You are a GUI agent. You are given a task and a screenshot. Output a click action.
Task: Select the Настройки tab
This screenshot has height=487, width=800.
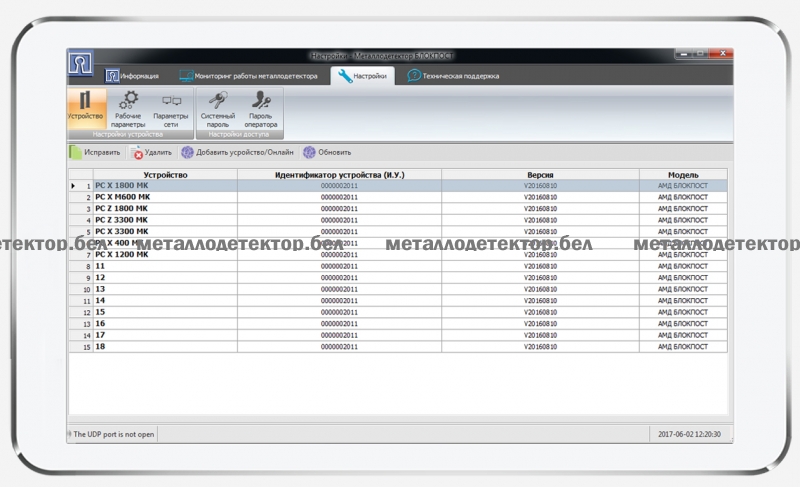coord(362,76)
